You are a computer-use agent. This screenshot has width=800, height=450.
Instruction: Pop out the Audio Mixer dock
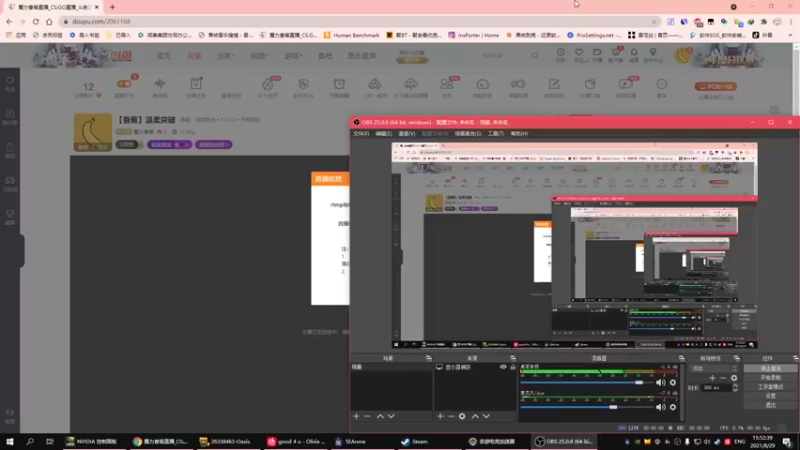point(682,358)
